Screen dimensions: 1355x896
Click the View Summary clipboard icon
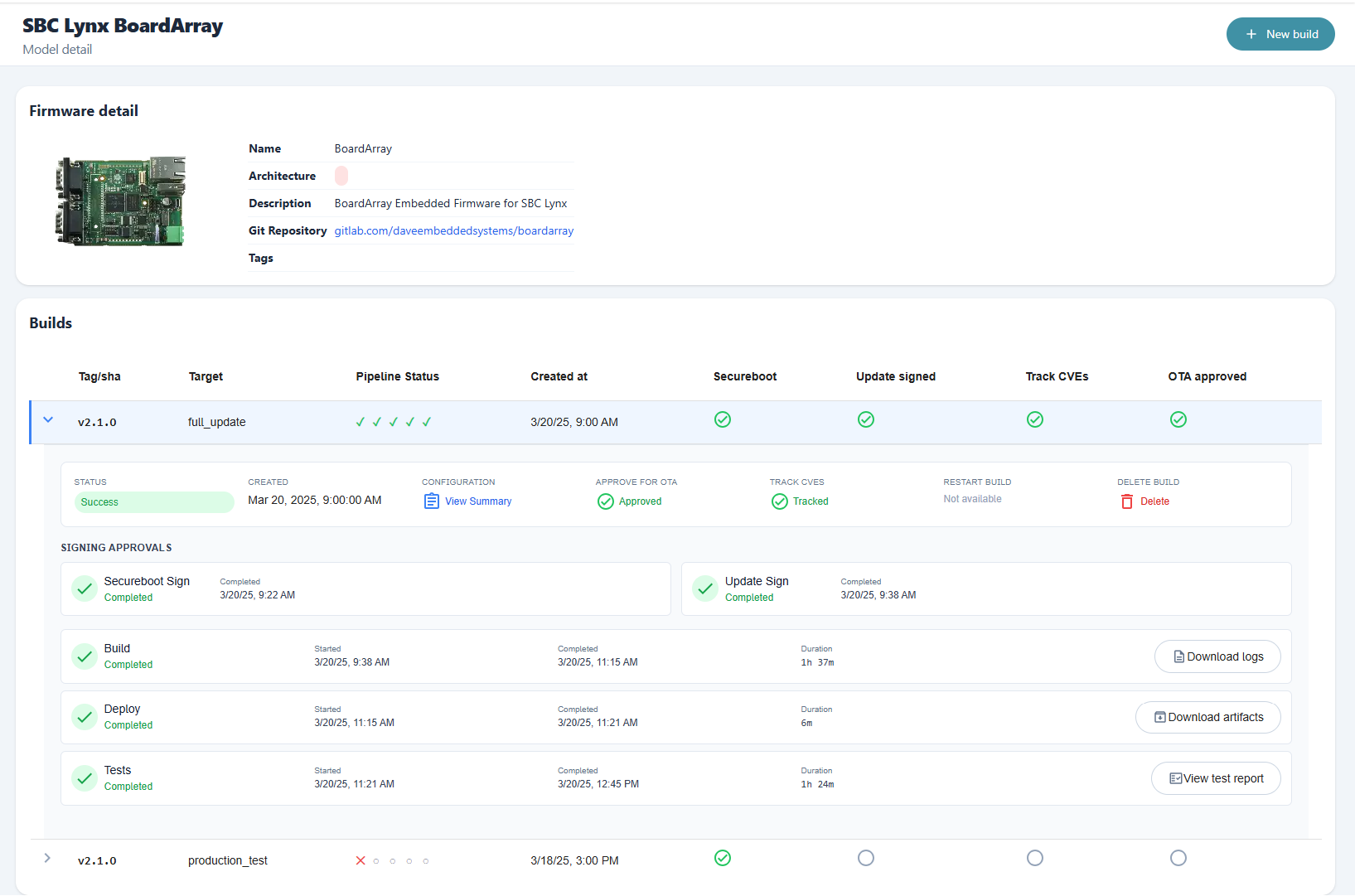431,501
